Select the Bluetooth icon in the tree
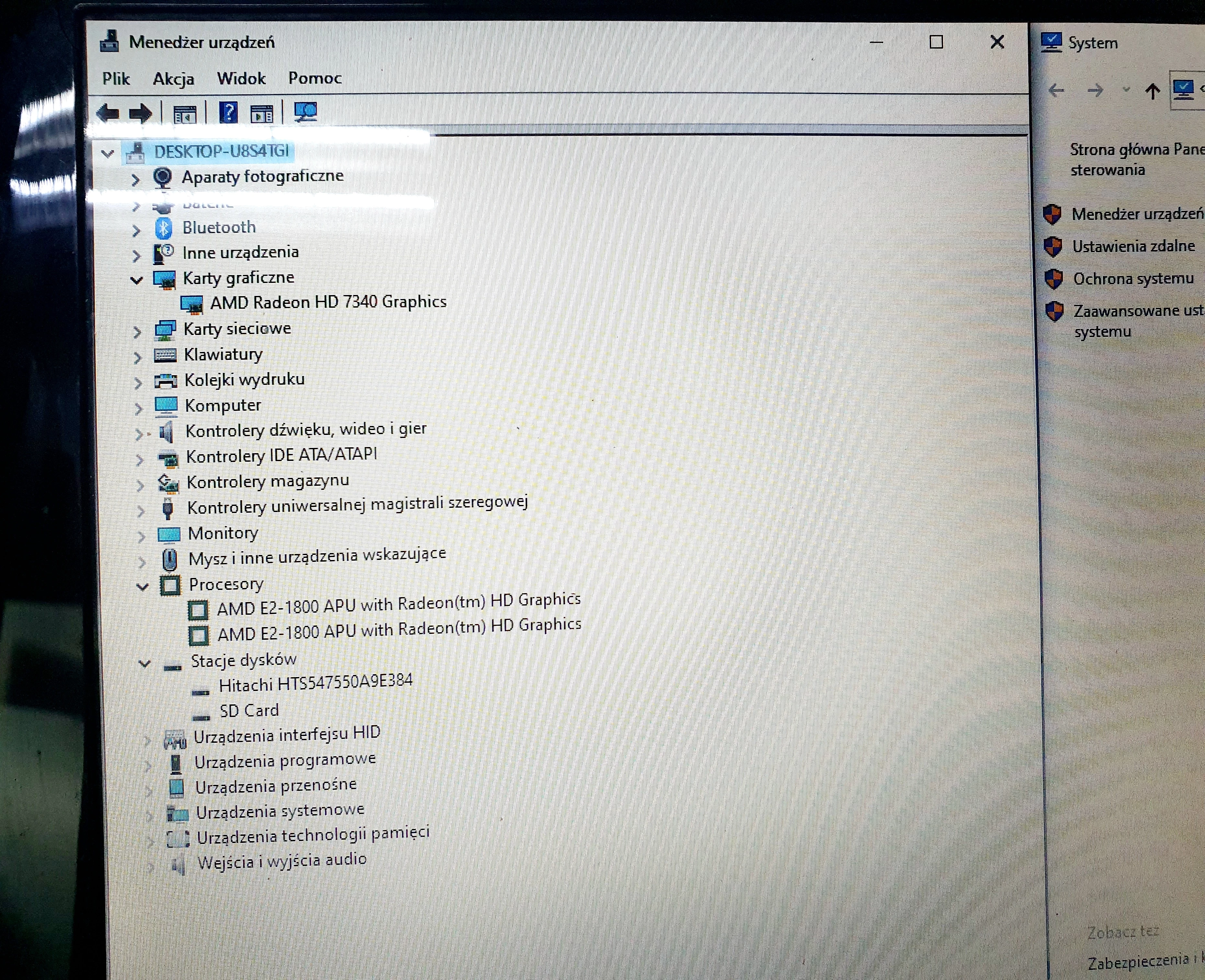Image resolution: width=1205 pixels, height=980 pixels. (x=164, y=228)
